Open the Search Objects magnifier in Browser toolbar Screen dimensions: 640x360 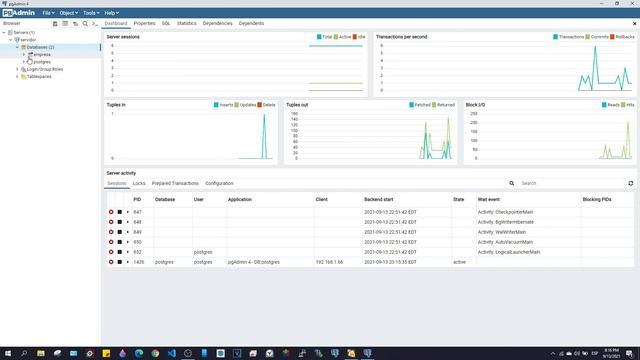coord(85,24)
